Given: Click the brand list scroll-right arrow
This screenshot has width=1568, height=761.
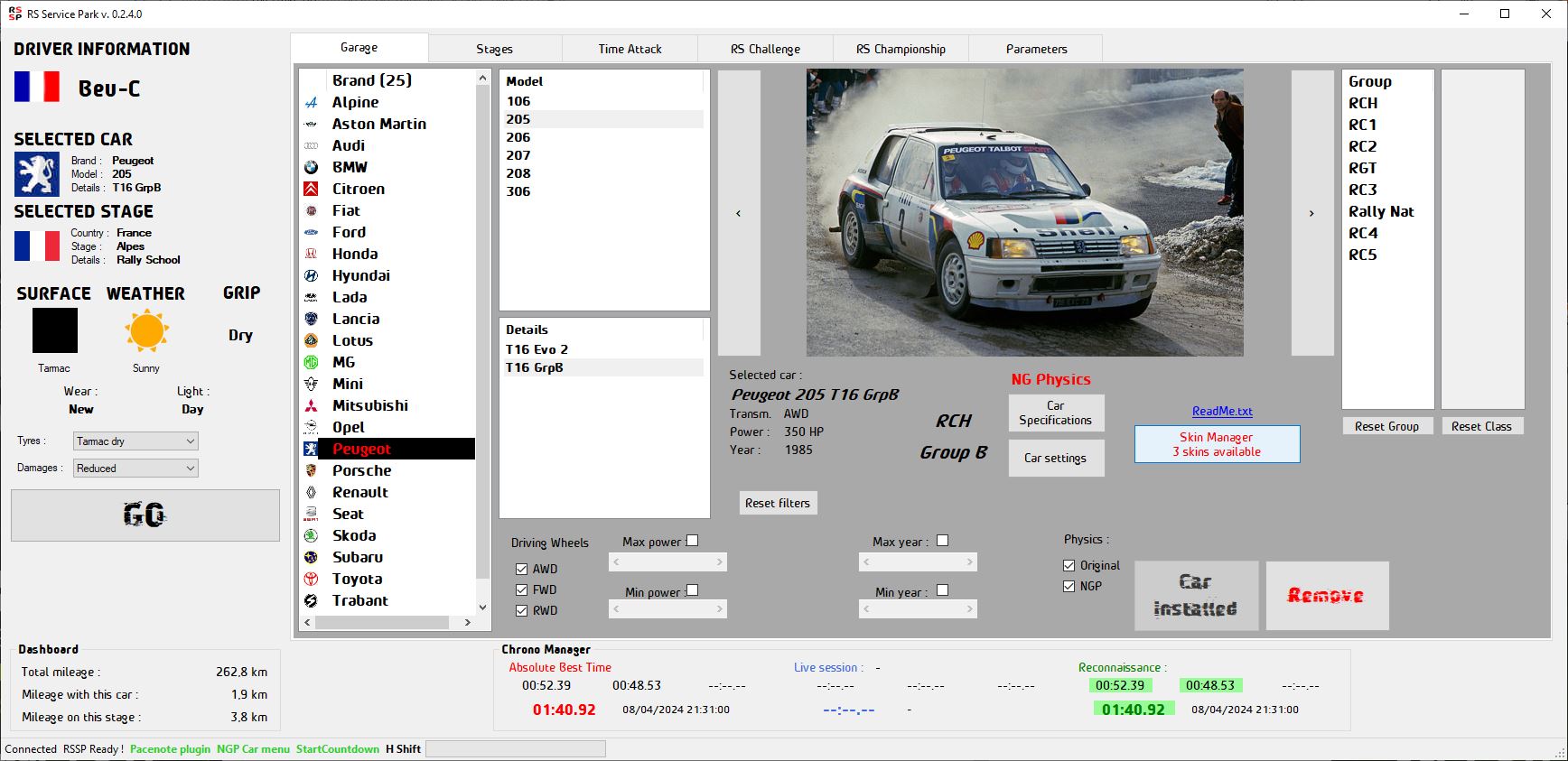Looking at the screenshot, I should 467,623.
